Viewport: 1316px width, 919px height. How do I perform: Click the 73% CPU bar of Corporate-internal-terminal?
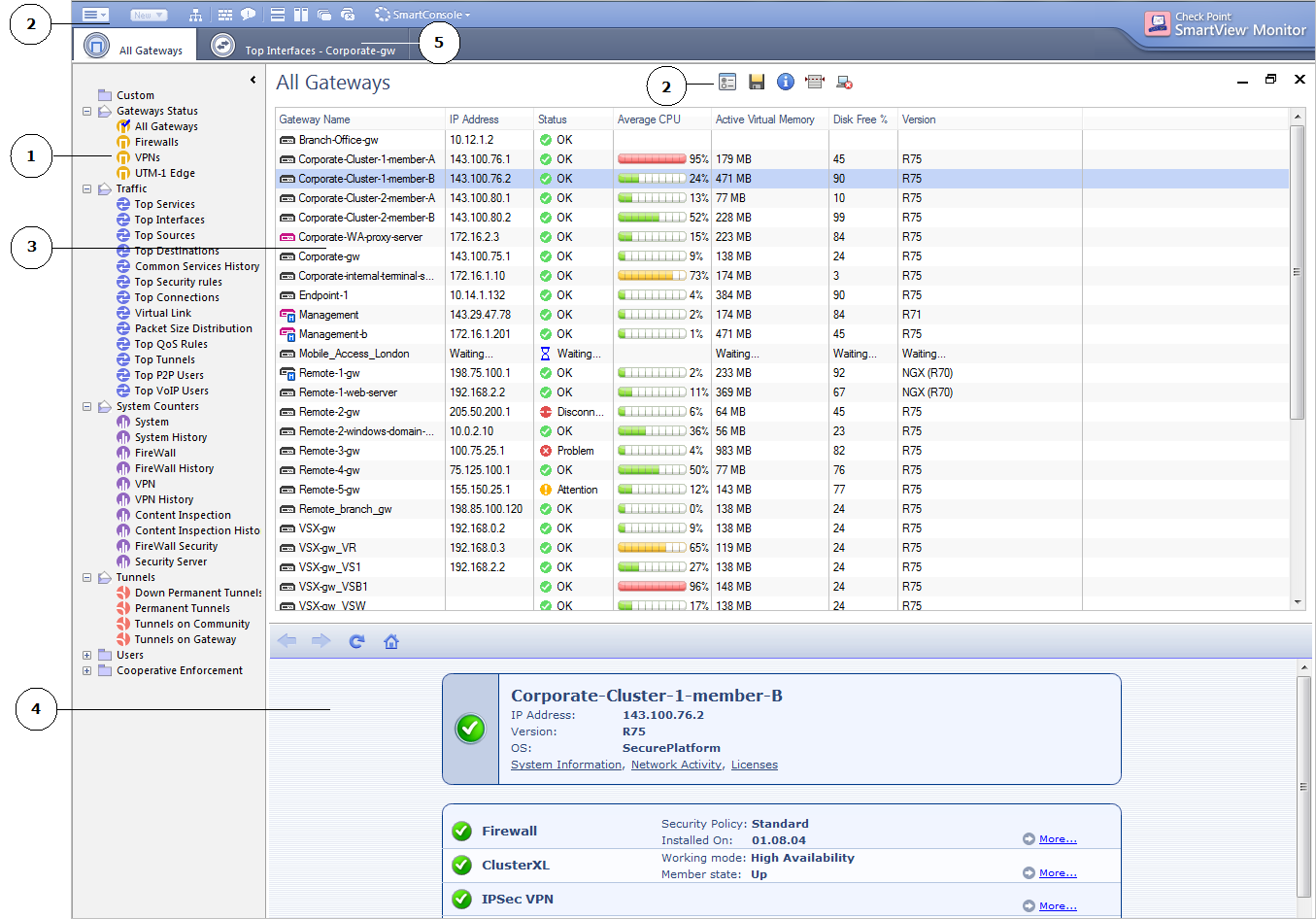click(x=652, y=276)
